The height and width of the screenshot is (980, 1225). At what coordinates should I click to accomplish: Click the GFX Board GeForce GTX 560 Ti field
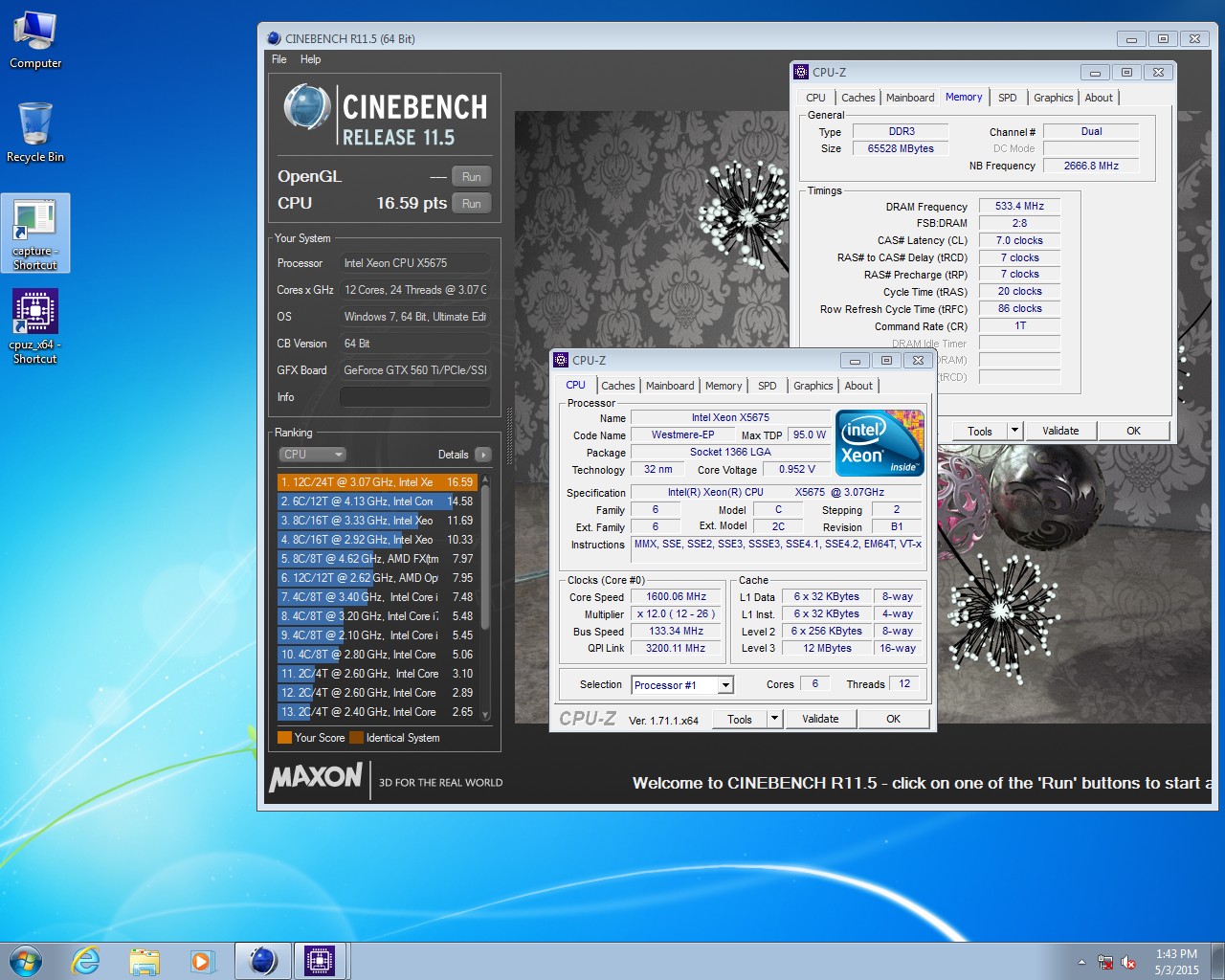click(415, 370)
